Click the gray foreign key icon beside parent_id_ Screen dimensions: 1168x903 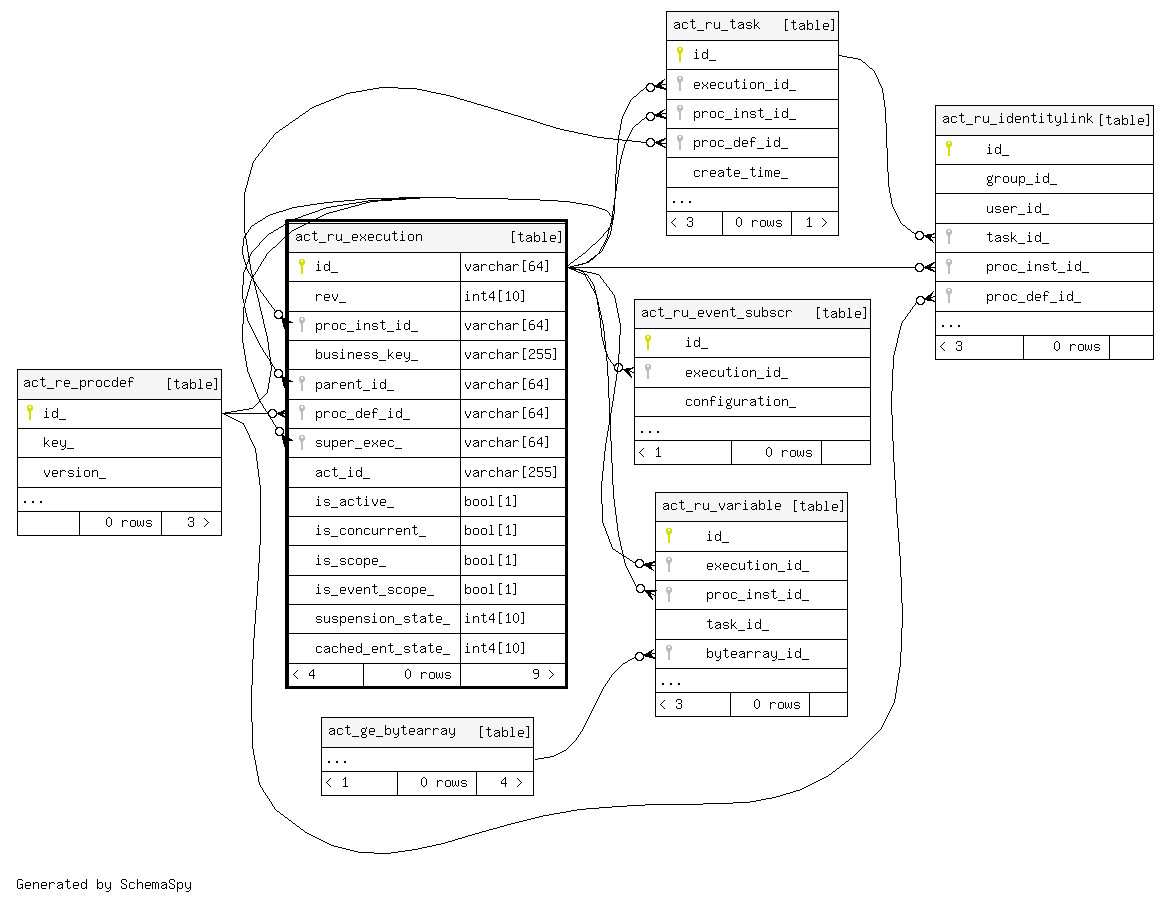tap(301, 384)
